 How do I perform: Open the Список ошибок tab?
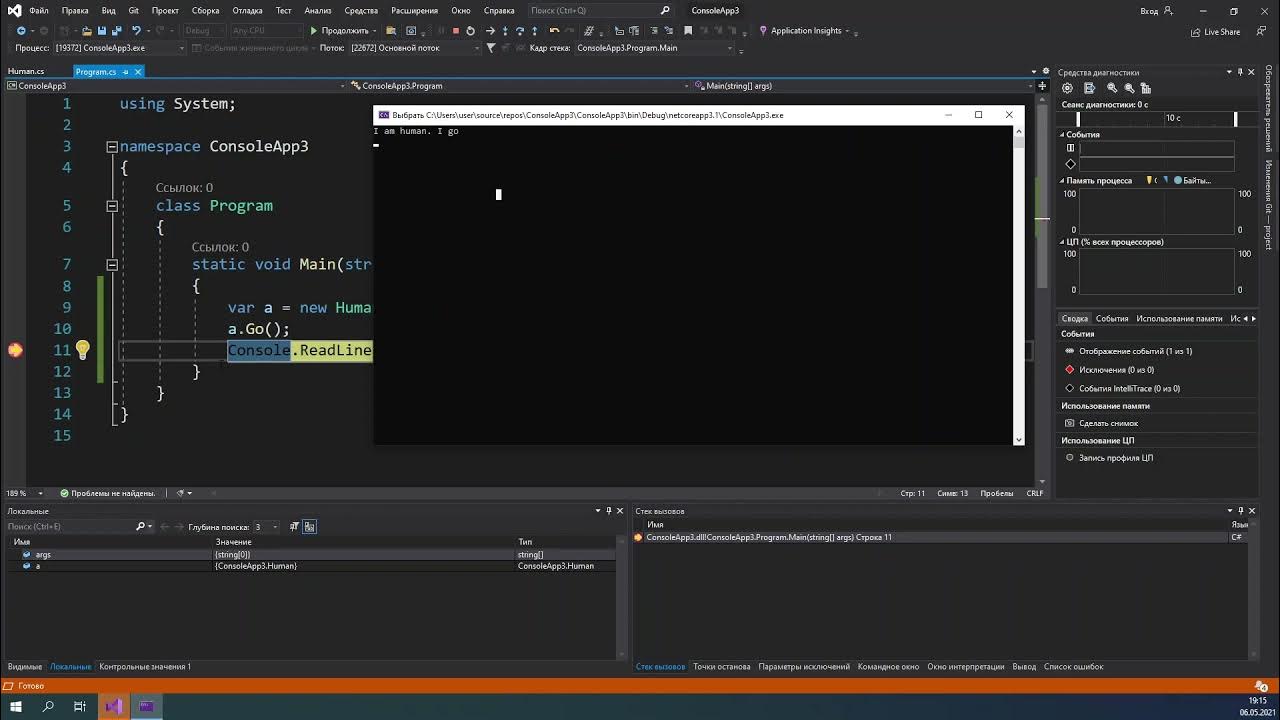point(1073,666)
